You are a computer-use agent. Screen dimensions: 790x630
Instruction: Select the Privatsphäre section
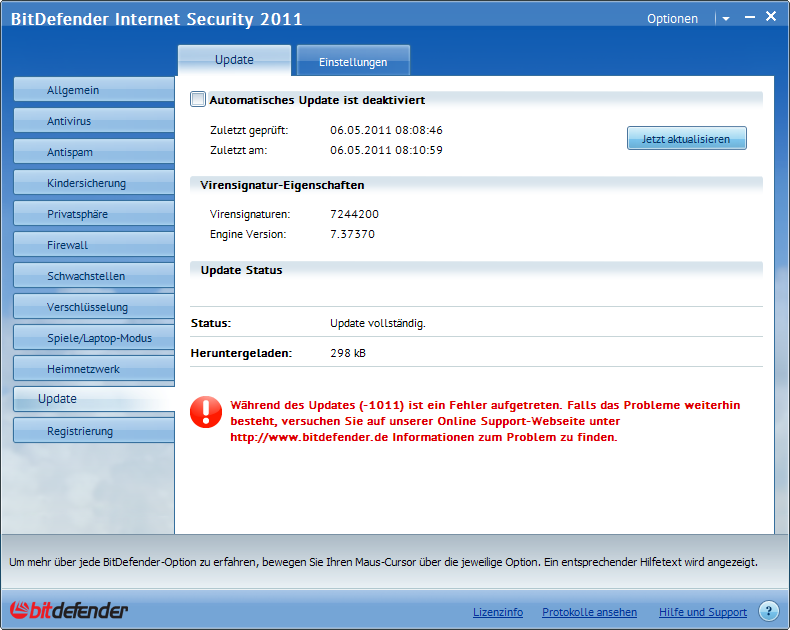(x=94, y=214)
